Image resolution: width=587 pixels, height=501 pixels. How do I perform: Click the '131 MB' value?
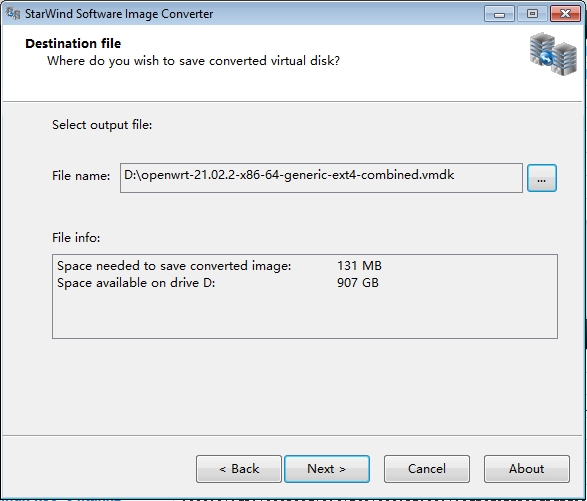pos(359,266)
